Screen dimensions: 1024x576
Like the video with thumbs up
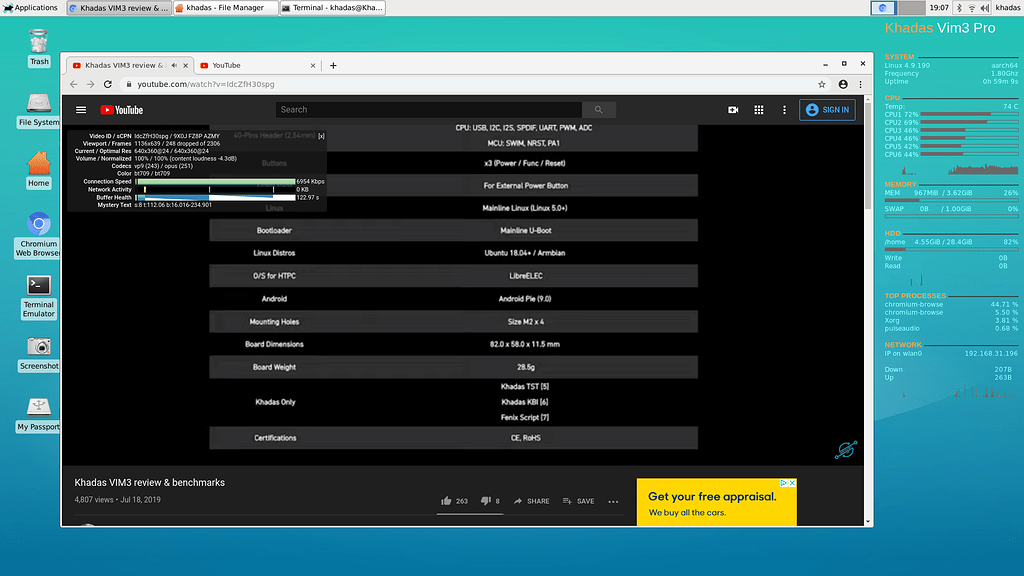click(x=446, y=501)
